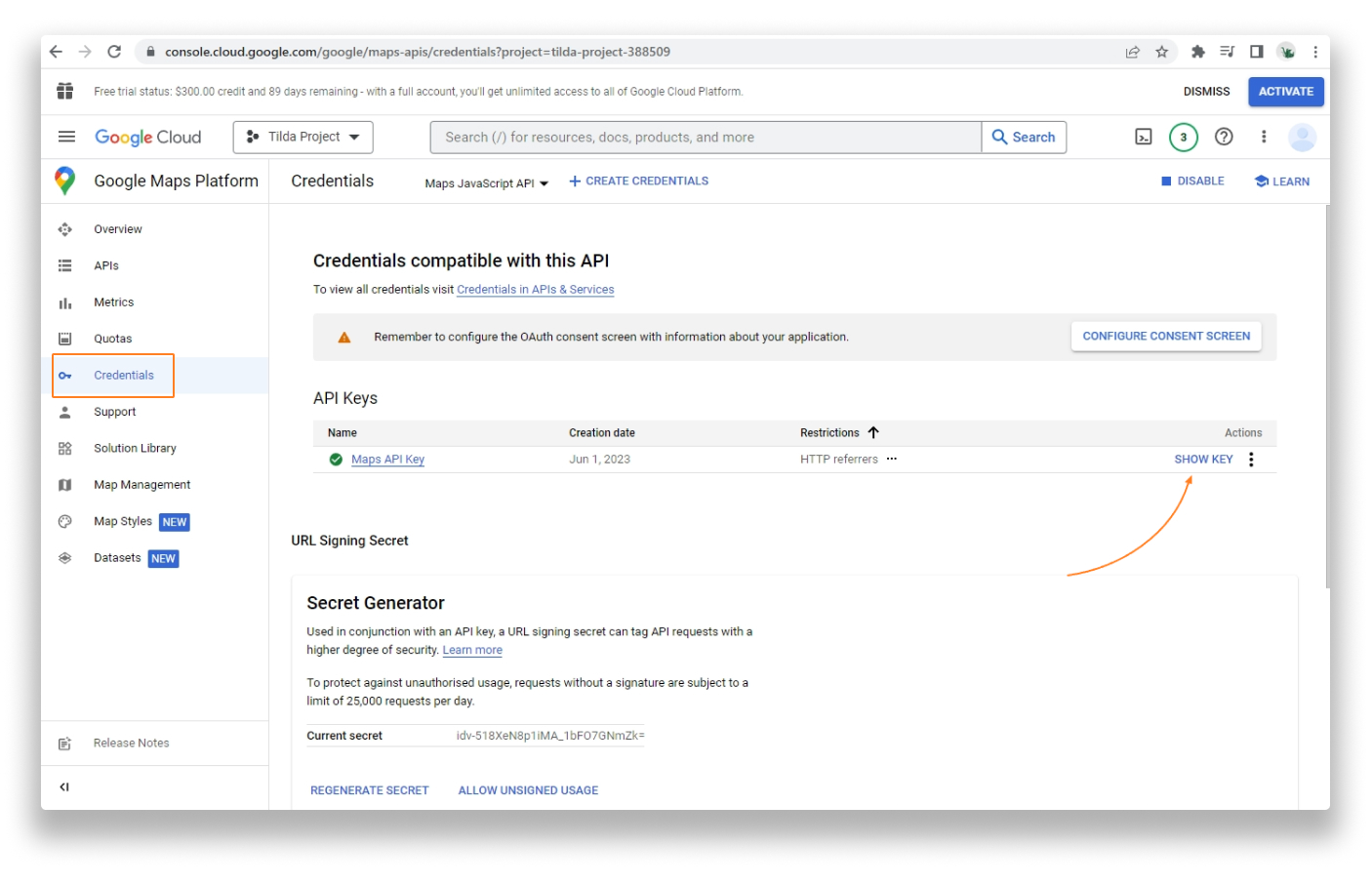Sort by Restrictions using the arrow icon
Image resolution: width=1372 pixels, height=885 pixels.
(873, 433)
